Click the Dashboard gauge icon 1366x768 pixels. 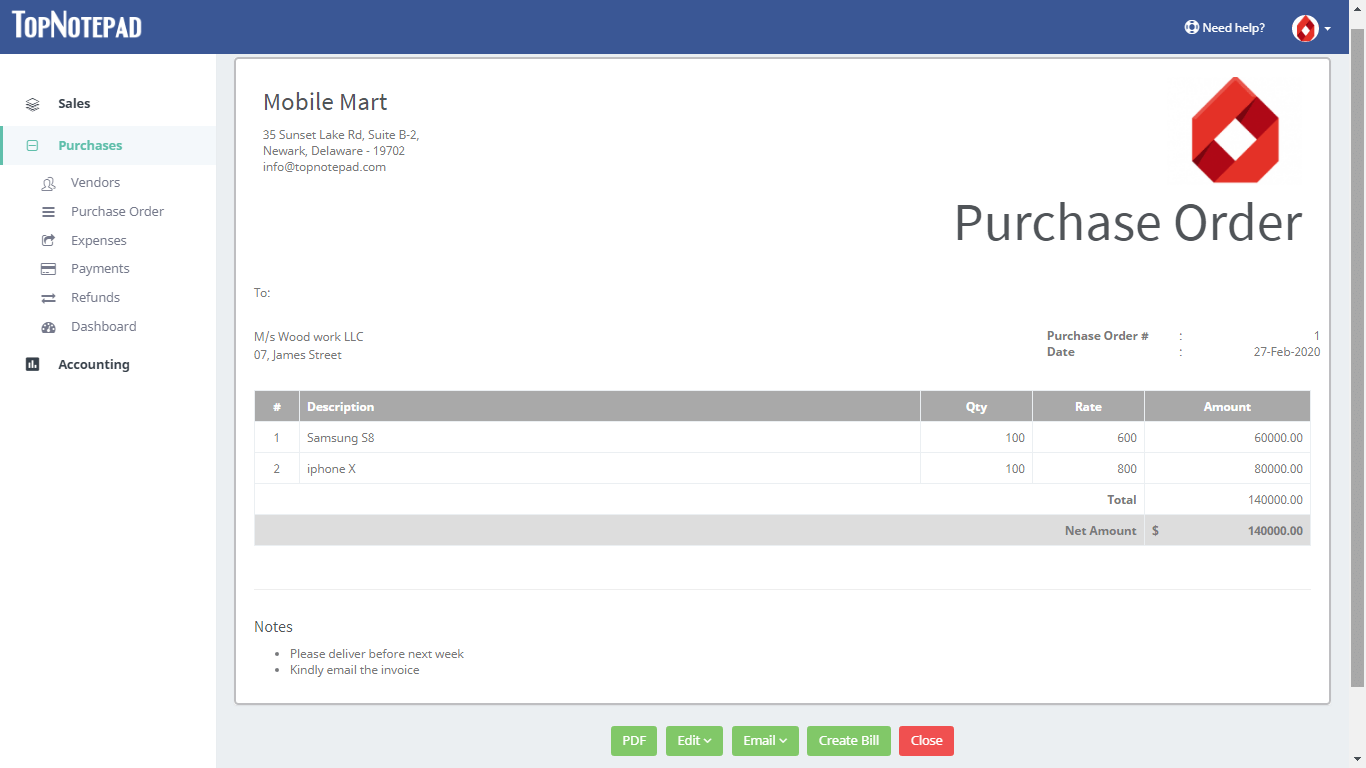pos(48,327)
